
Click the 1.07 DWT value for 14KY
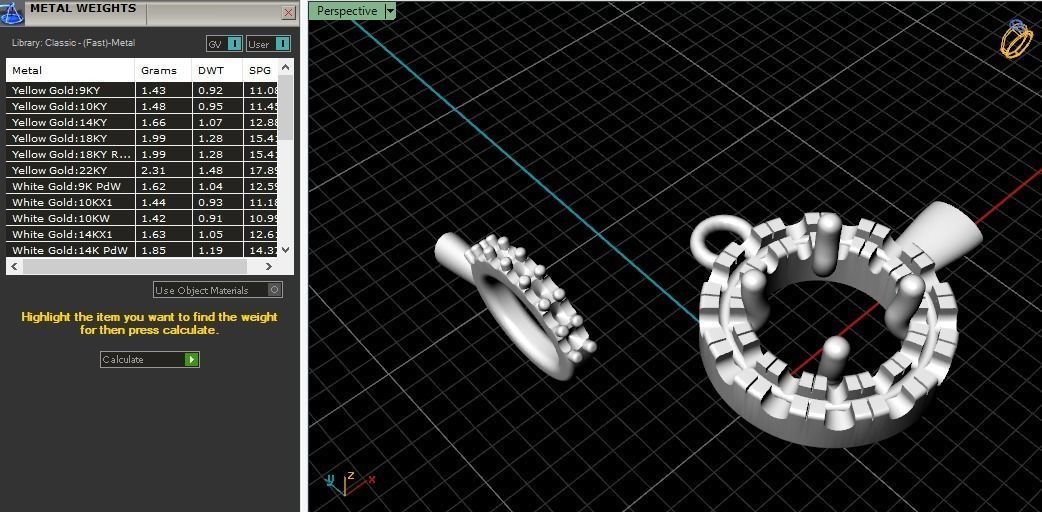pos(211,122)
